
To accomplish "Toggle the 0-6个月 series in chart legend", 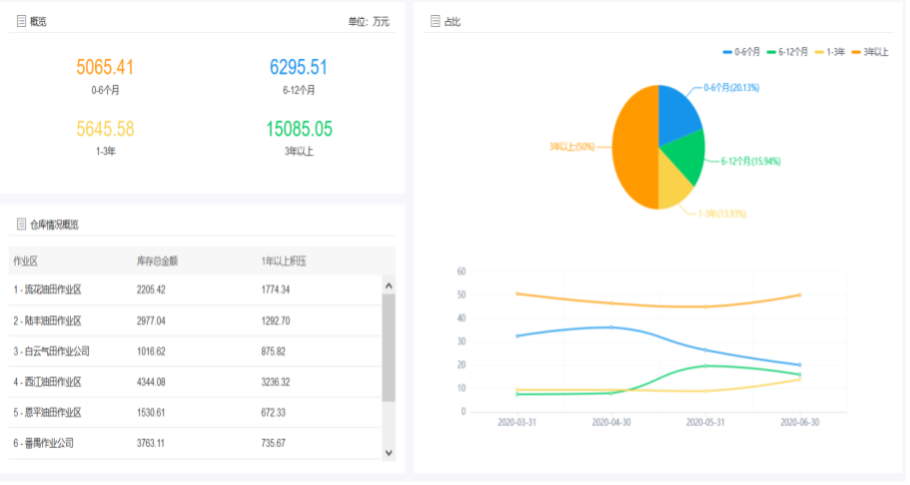I will [x=741, y=51].
